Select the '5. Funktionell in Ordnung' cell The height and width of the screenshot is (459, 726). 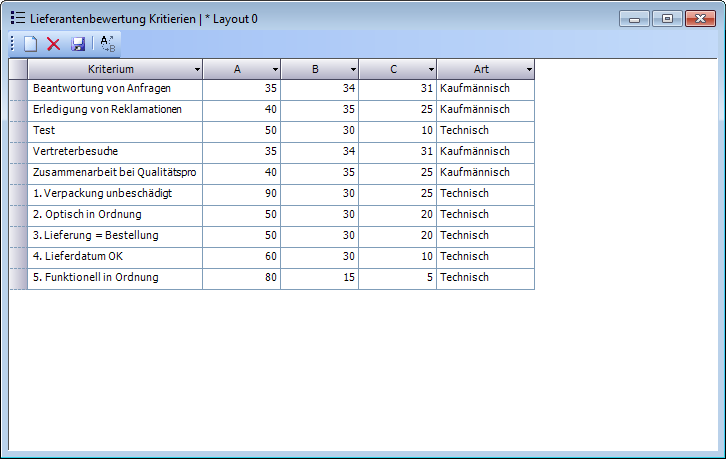pyautogui.click(x=115, y=277)
